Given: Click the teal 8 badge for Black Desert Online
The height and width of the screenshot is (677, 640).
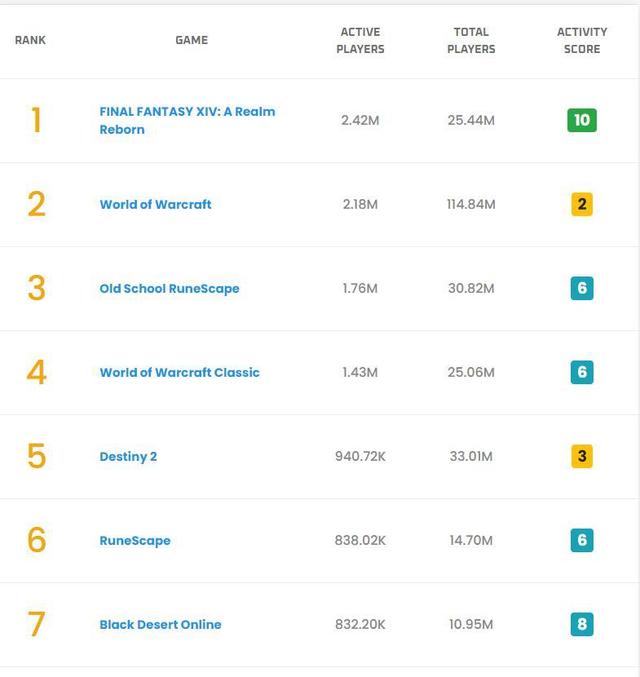Looking at the screenshot, I should click(x=582, y=624).
